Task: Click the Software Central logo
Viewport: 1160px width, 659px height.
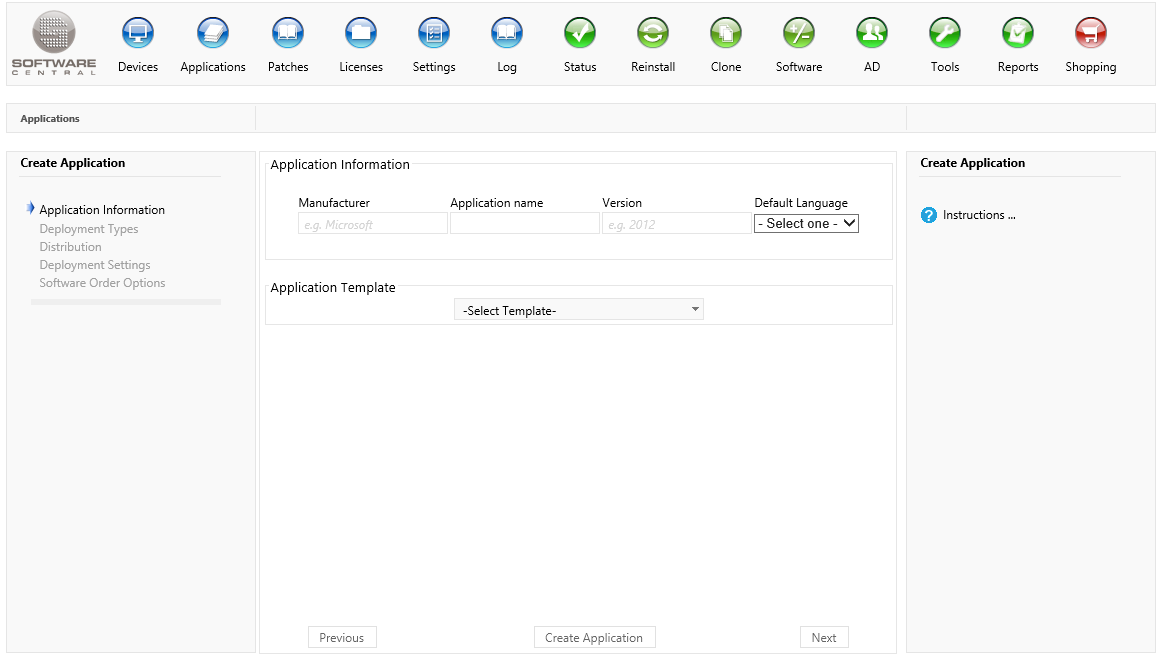Action: click(54, 43)
